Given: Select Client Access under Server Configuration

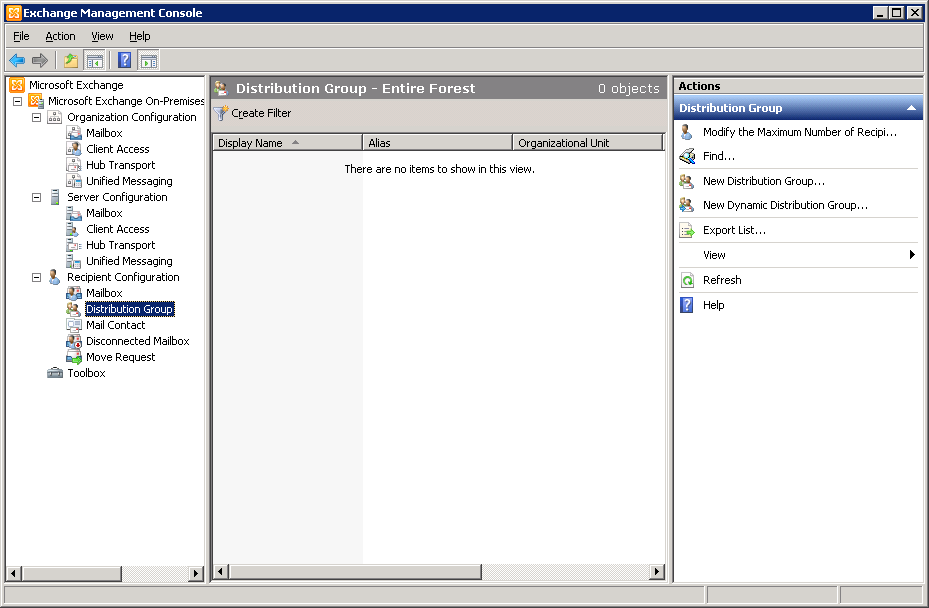Looking at the screenshot, I should point(118,229).
